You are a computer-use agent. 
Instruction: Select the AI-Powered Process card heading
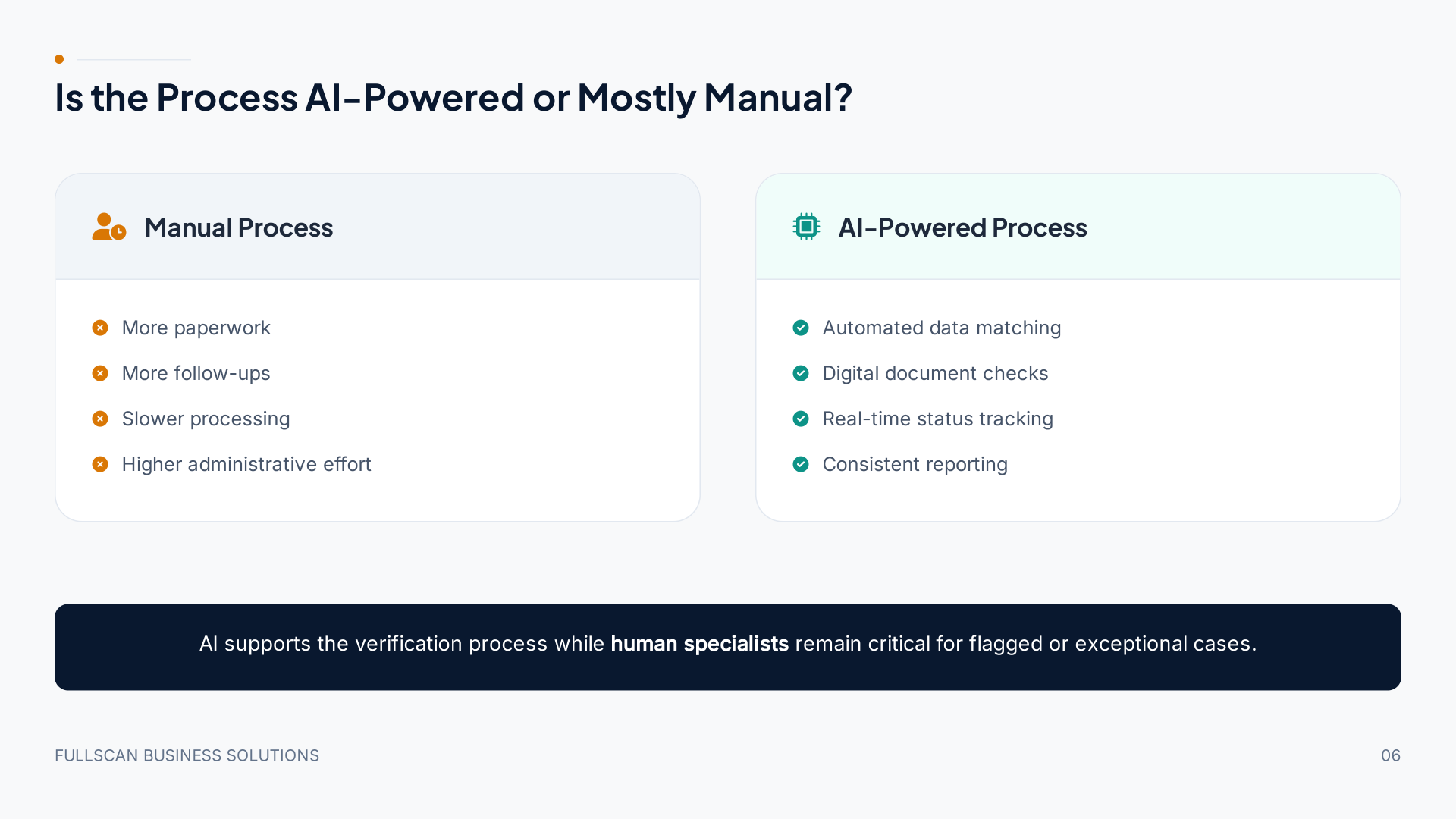coord(962,227)
